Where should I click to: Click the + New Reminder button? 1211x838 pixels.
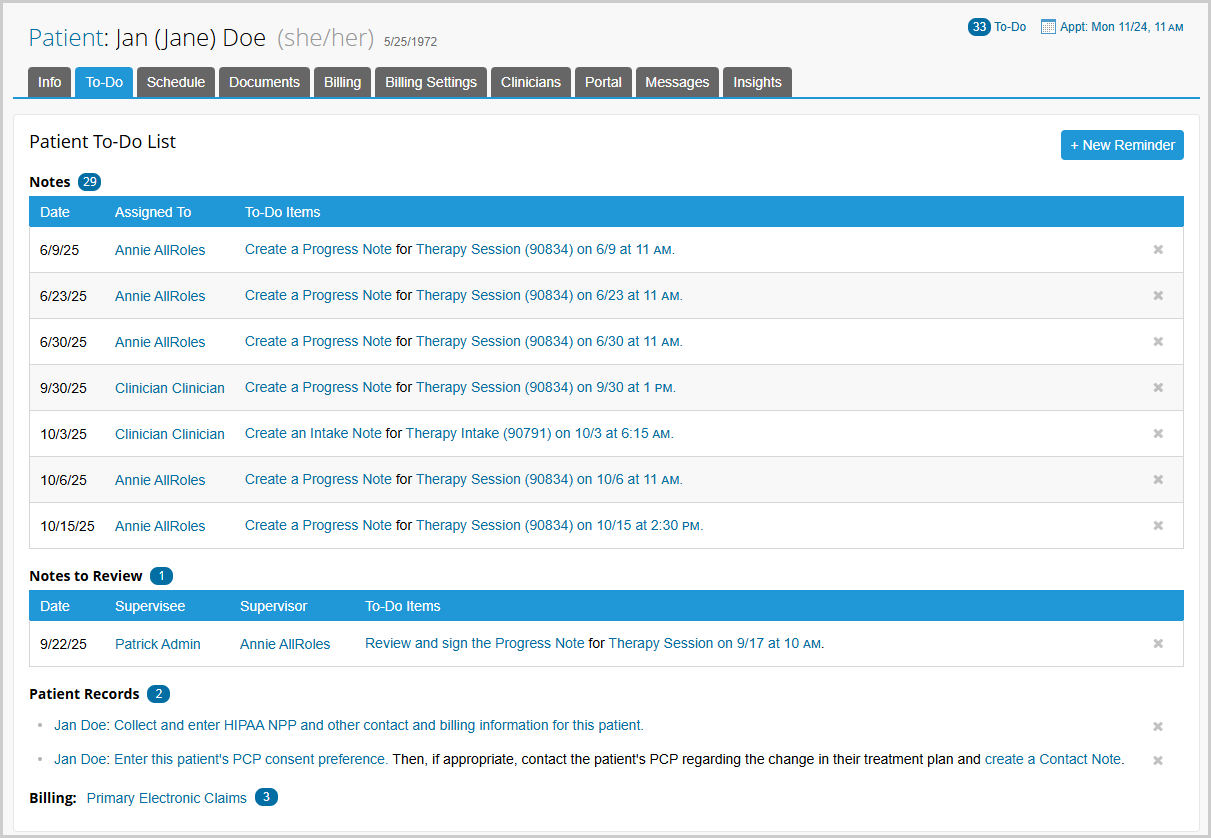[x=1122, y=145]
